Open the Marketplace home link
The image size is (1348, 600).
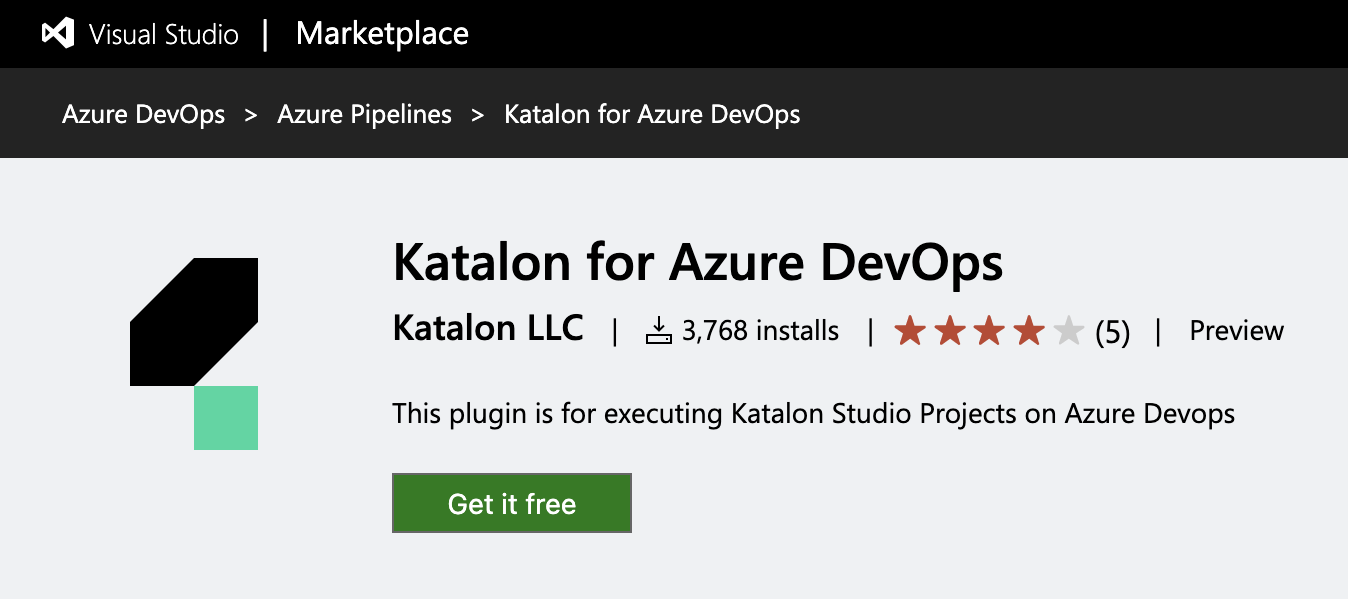click(x=382, y=34)
